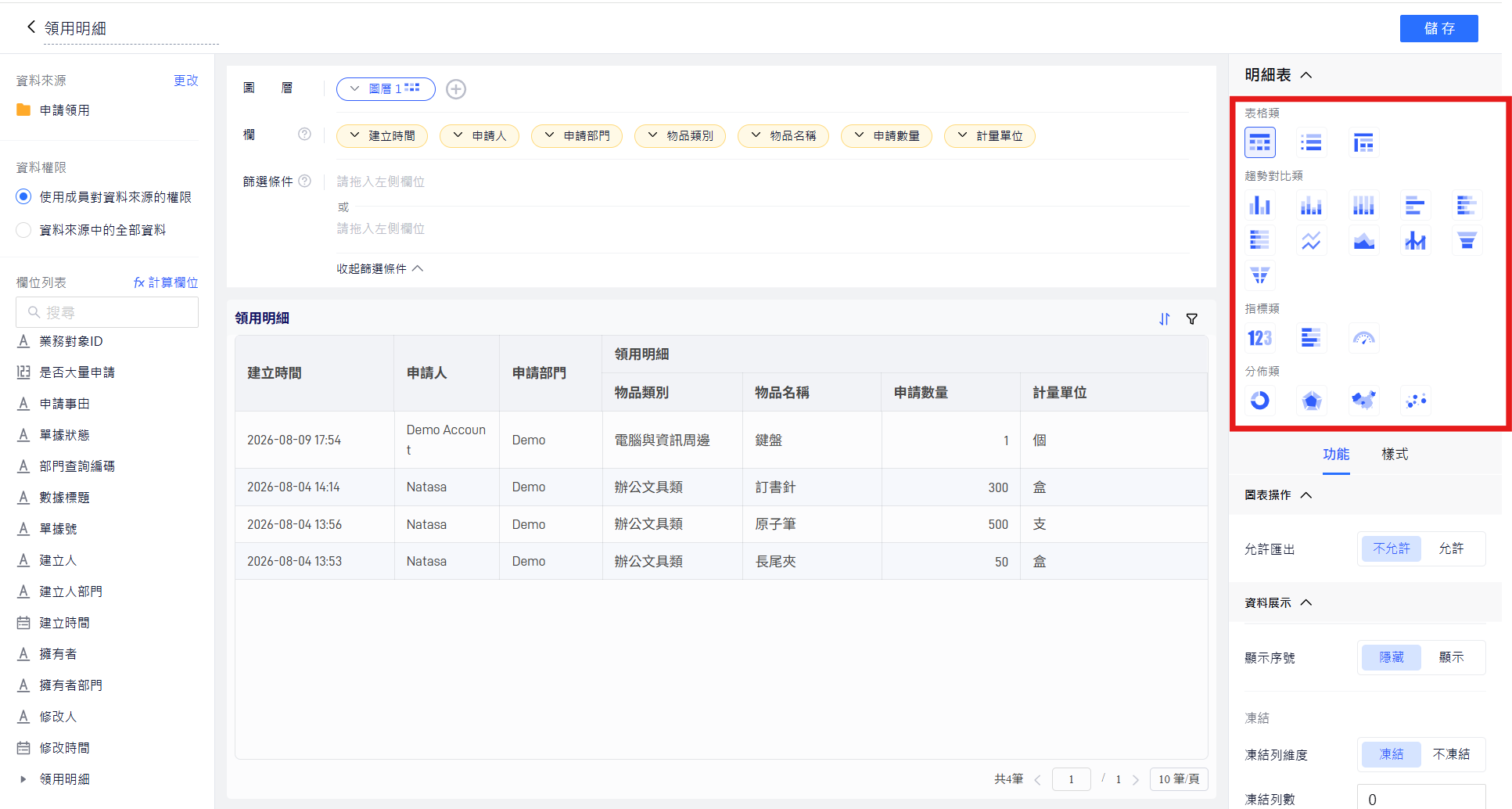Set 顯示序號 to 顯示
1512x809 pixels.
pos(1451,658)
